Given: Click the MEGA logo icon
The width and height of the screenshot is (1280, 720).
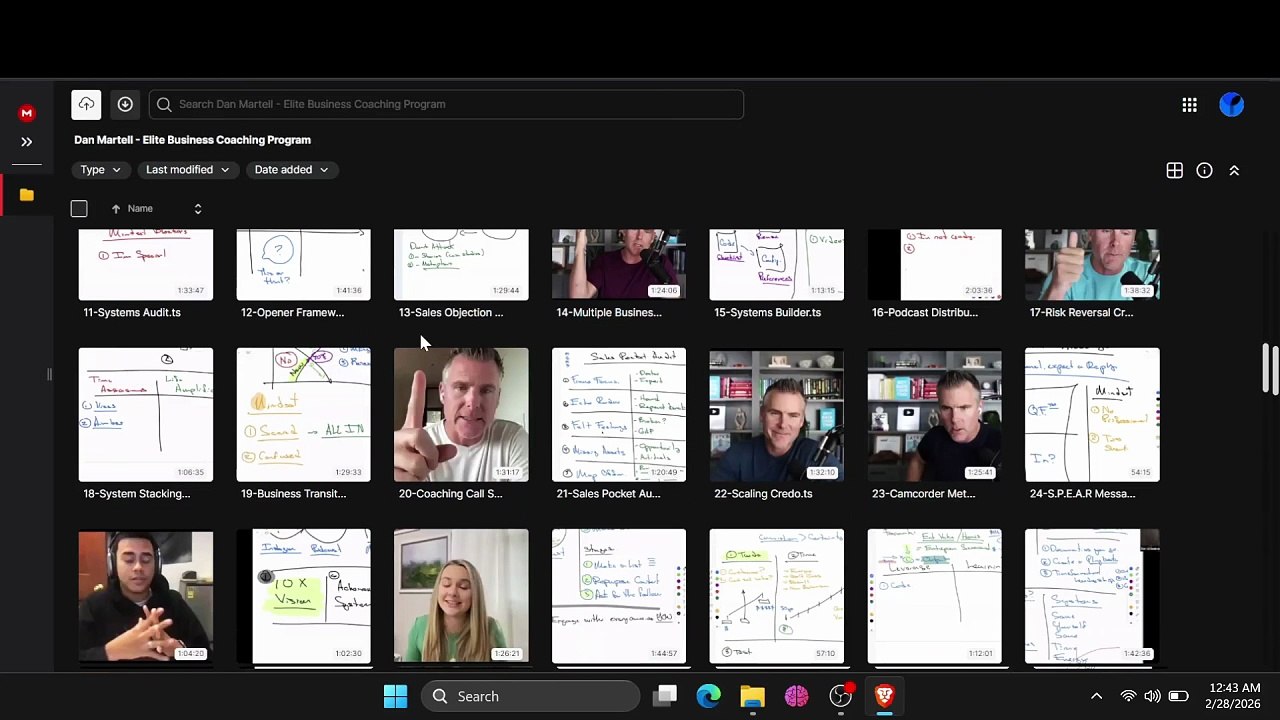Looking at the screenshot, I should (x=27, y=113).
